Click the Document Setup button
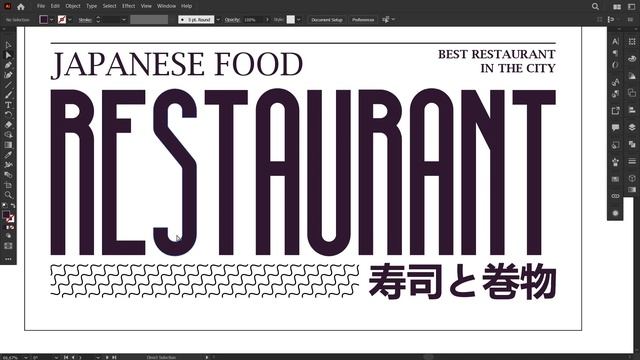640x360 pixels. click(327, 20)
